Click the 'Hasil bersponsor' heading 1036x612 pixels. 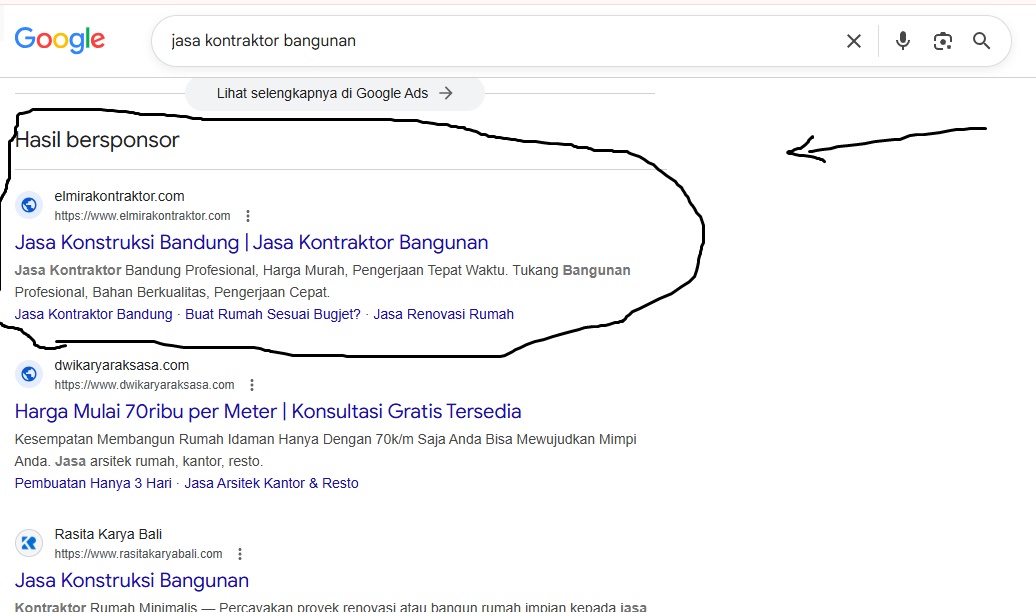click(x=97, y=140)
